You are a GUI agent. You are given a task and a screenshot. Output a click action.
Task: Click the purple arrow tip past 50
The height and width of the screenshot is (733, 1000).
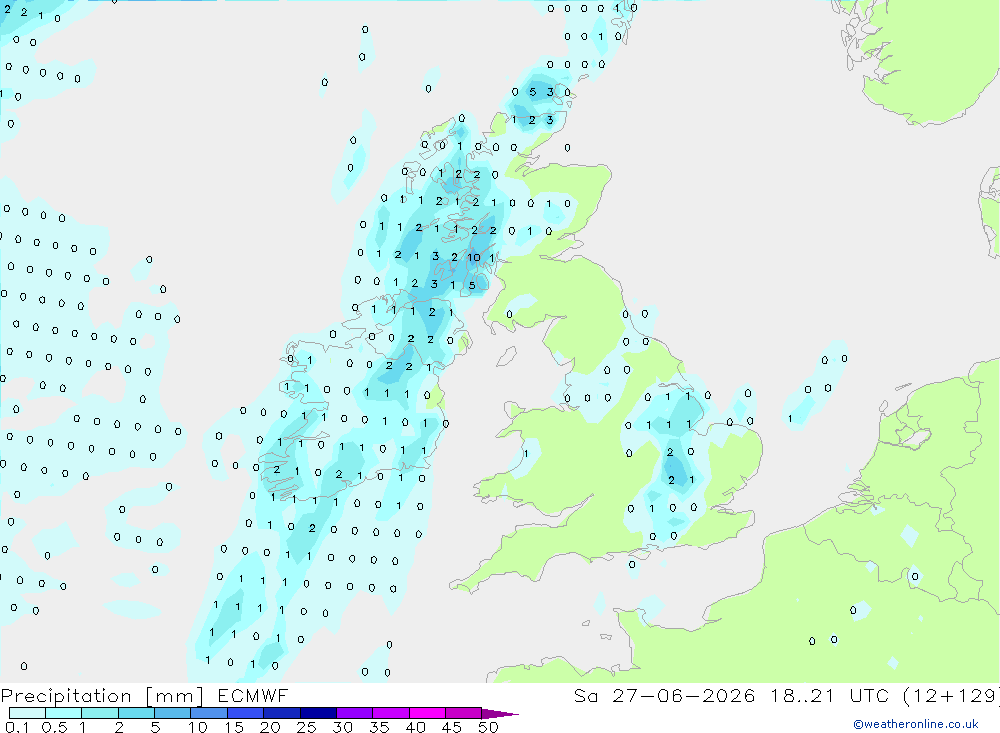pos(500,714)
